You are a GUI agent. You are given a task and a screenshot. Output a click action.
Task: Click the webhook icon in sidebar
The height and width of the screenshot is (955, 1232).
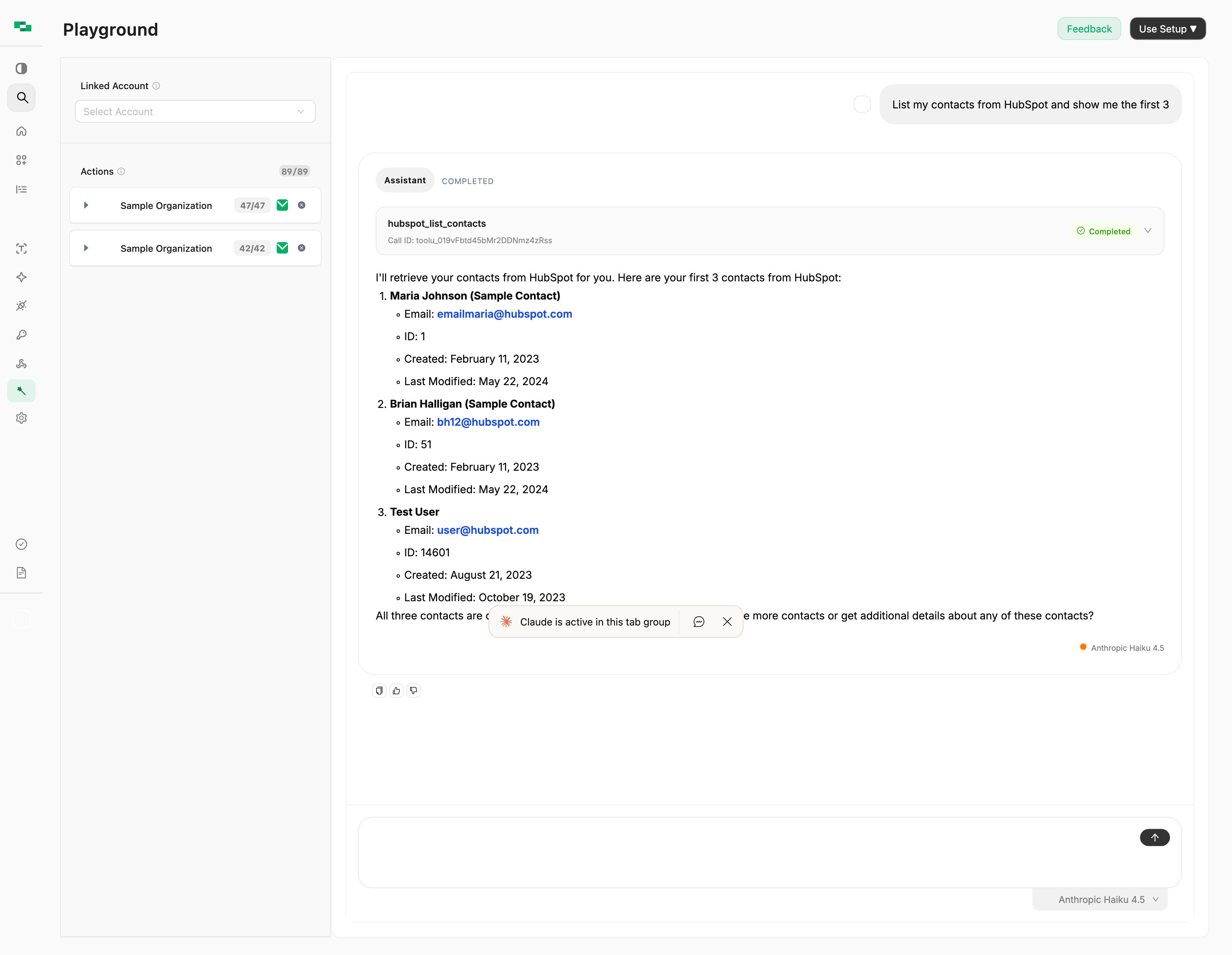coord(21,363)
